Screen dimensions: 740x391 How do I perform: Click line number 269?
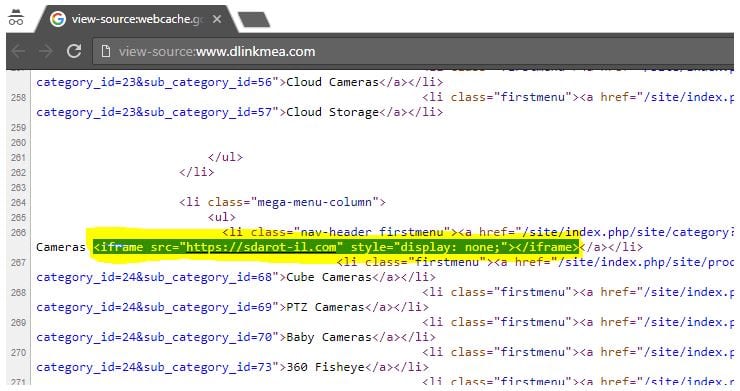click(18, 323)
